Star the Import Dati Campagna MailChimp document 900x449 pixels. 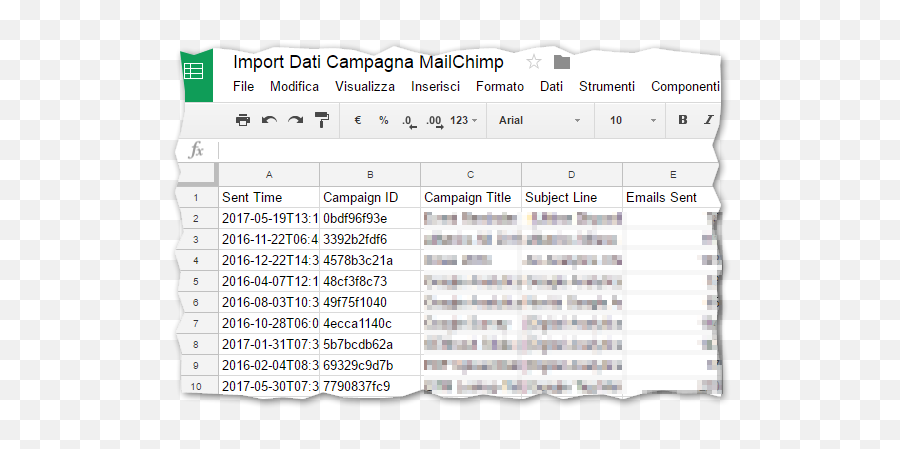tap(534, 62)
